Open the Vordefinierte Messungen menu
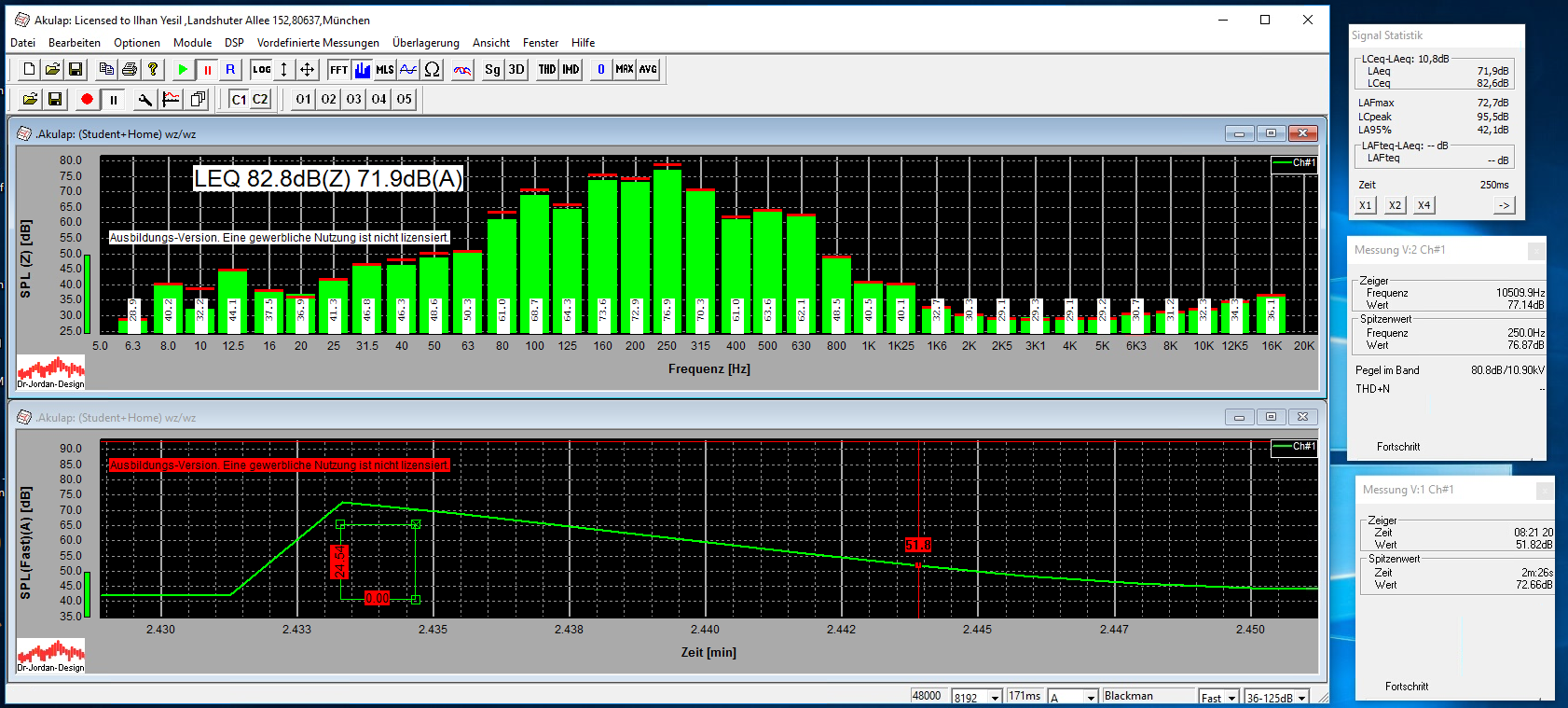1568x708 pixels. [318, 43]
